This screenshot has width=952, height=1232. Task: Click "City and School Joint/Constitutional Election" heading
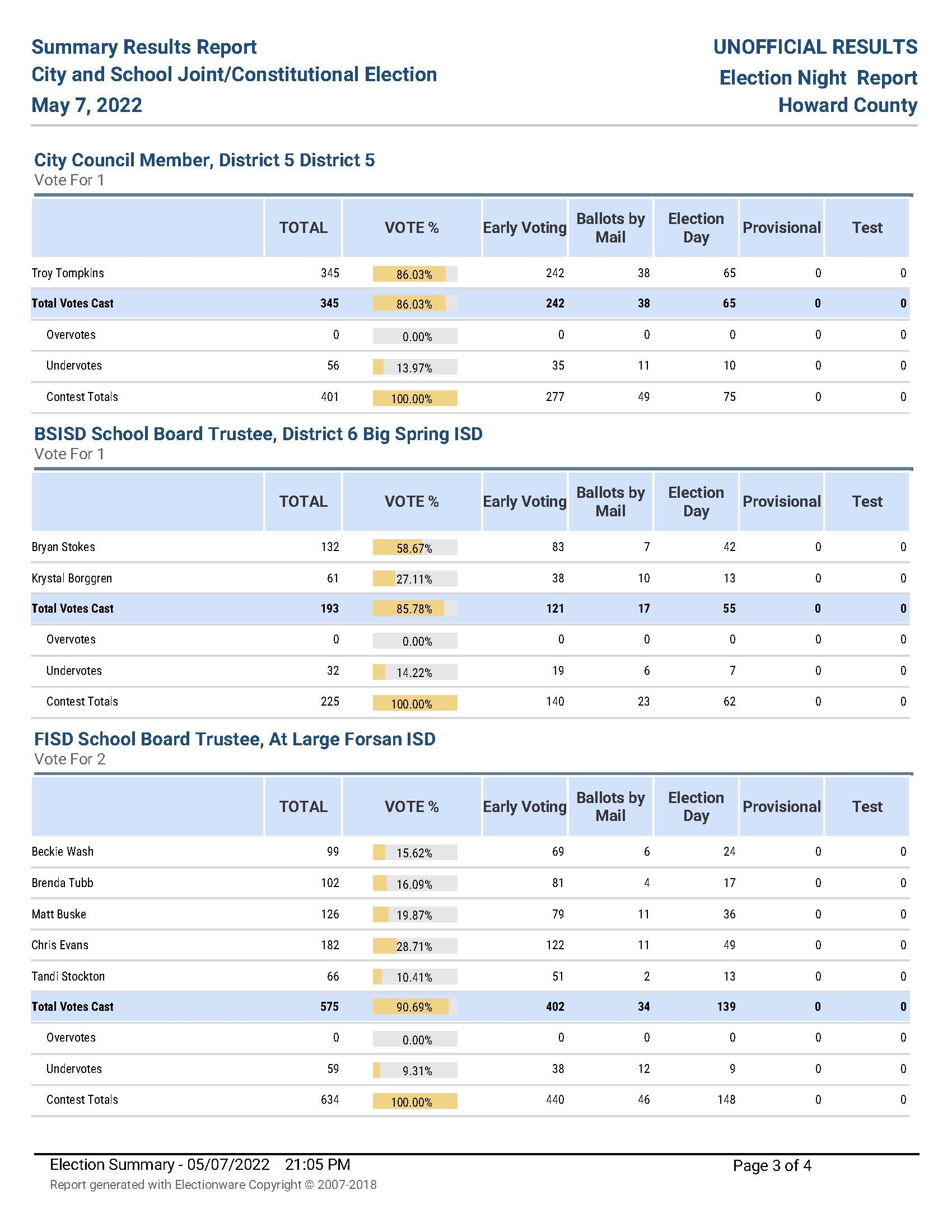pos(234,74)
